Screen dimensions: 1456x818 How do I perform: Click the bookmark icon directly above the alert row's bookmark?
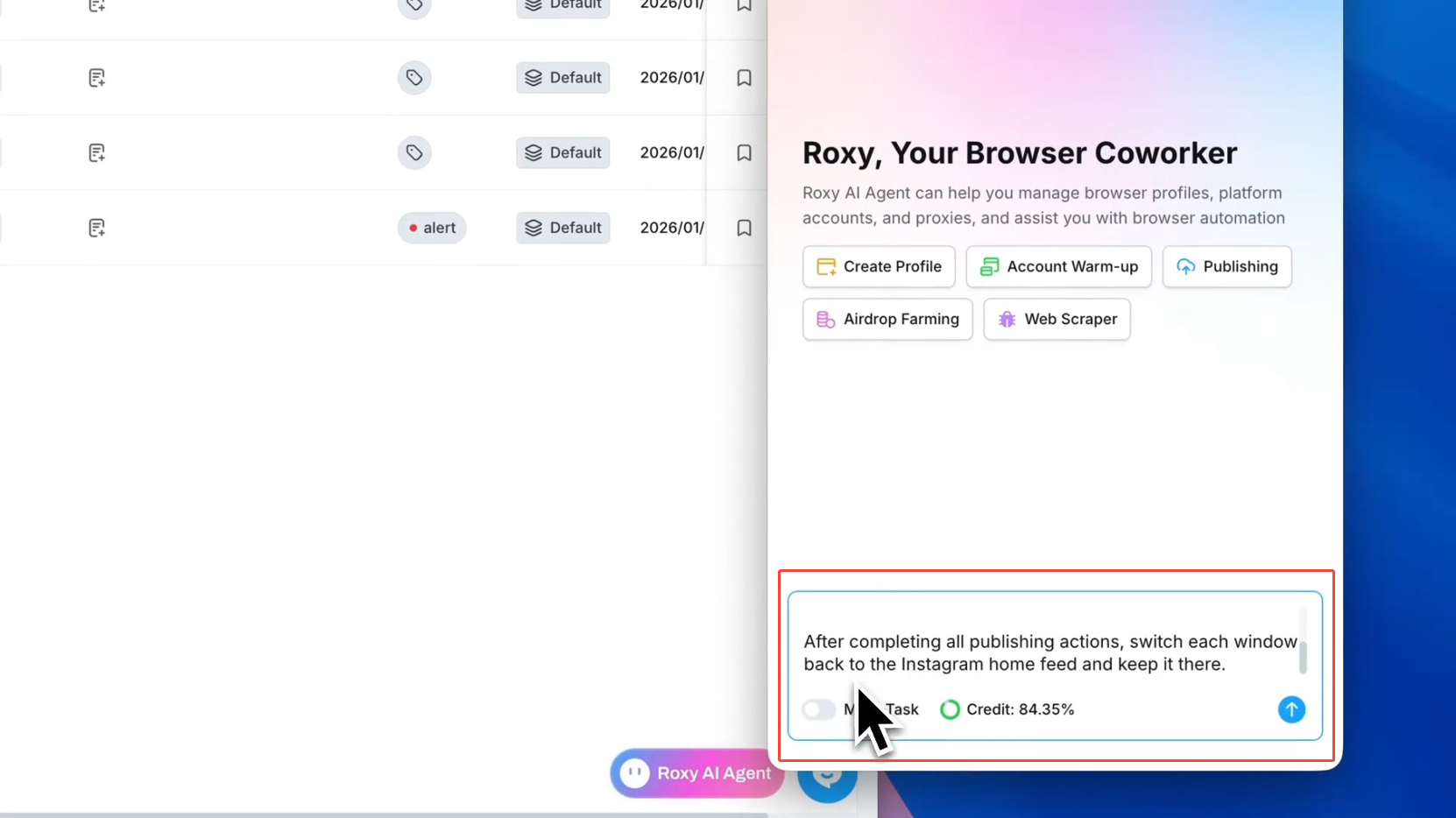point(744,152)
